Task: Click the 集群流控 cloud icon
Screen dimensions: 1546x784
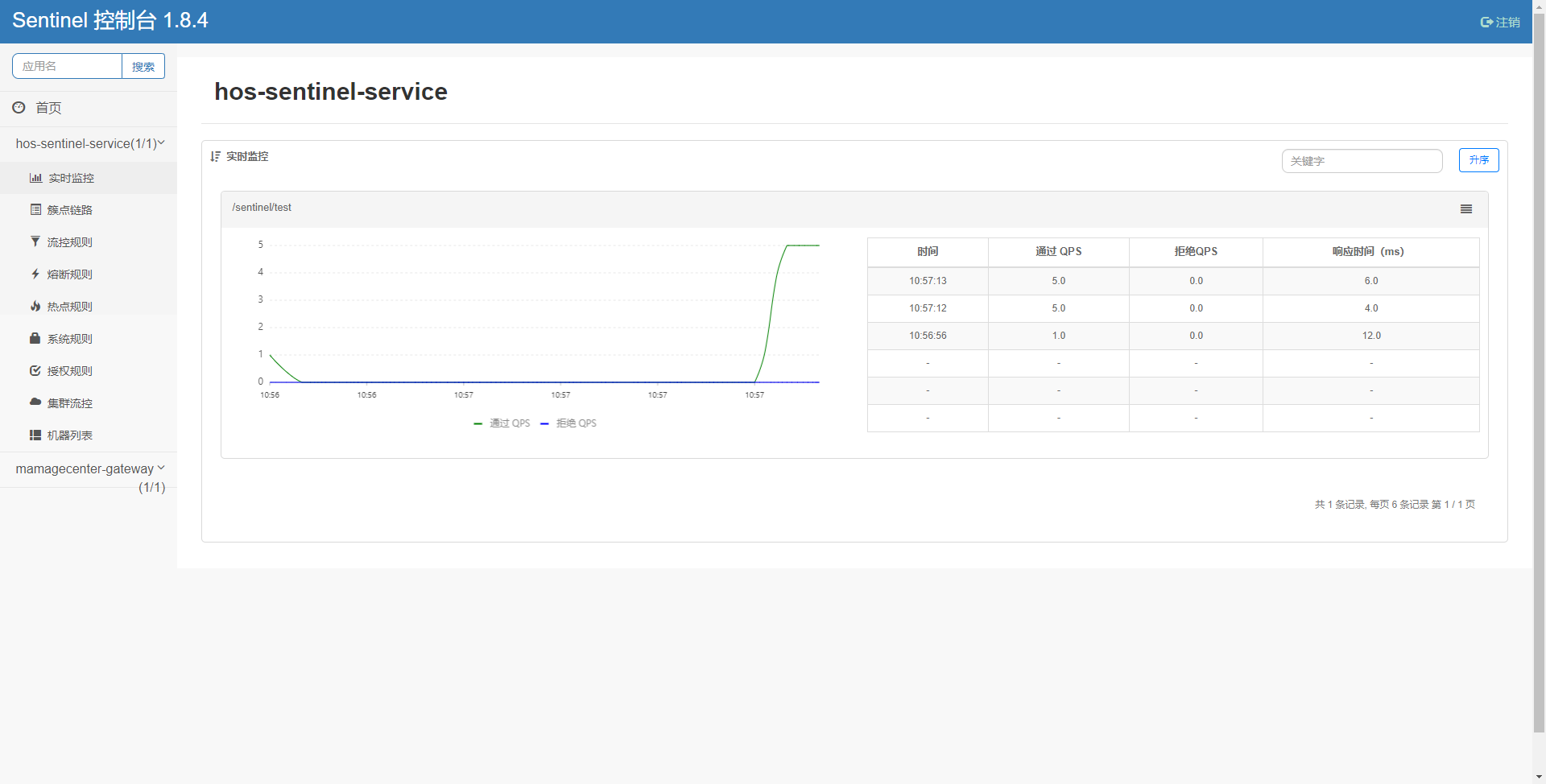Action: [x=35, y=402]
